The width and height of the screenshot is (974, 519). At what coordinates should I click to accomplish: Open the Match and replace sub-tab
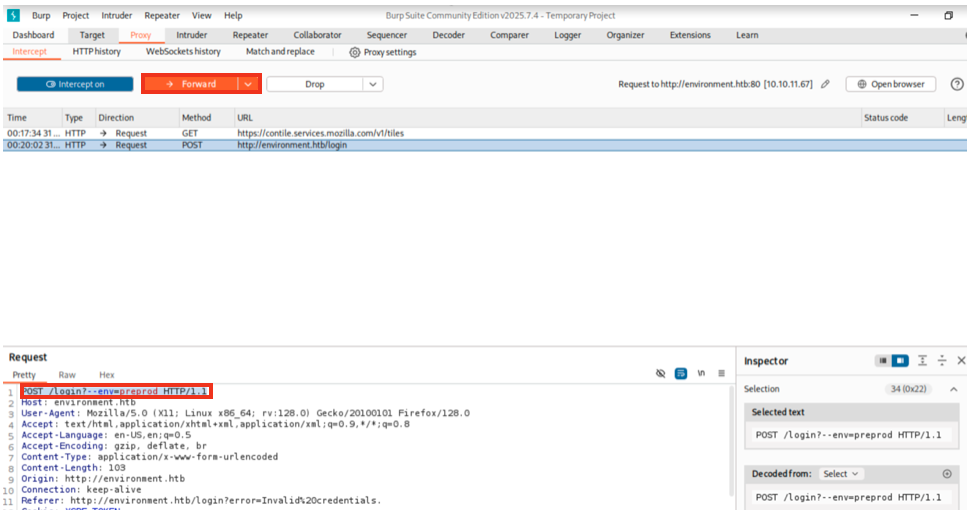[280, 52]
